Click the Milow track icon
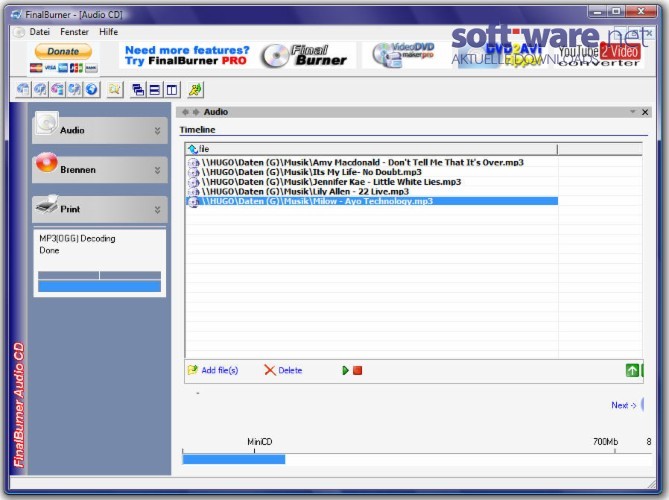This screenshot has width=669, height=500. pos(194,202)
